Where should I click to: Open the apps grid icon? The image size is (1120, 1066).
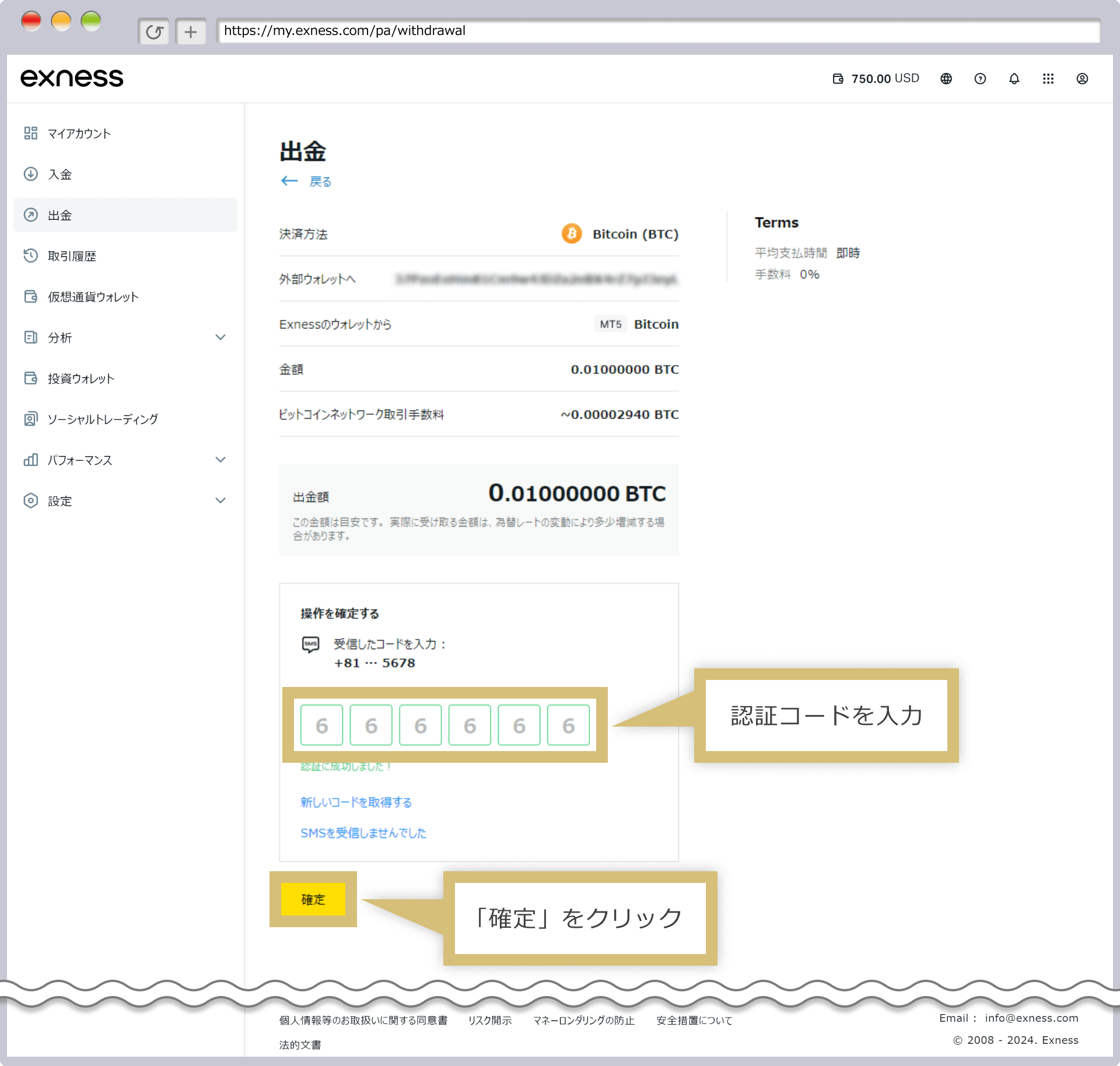(x=1048, y=79)
